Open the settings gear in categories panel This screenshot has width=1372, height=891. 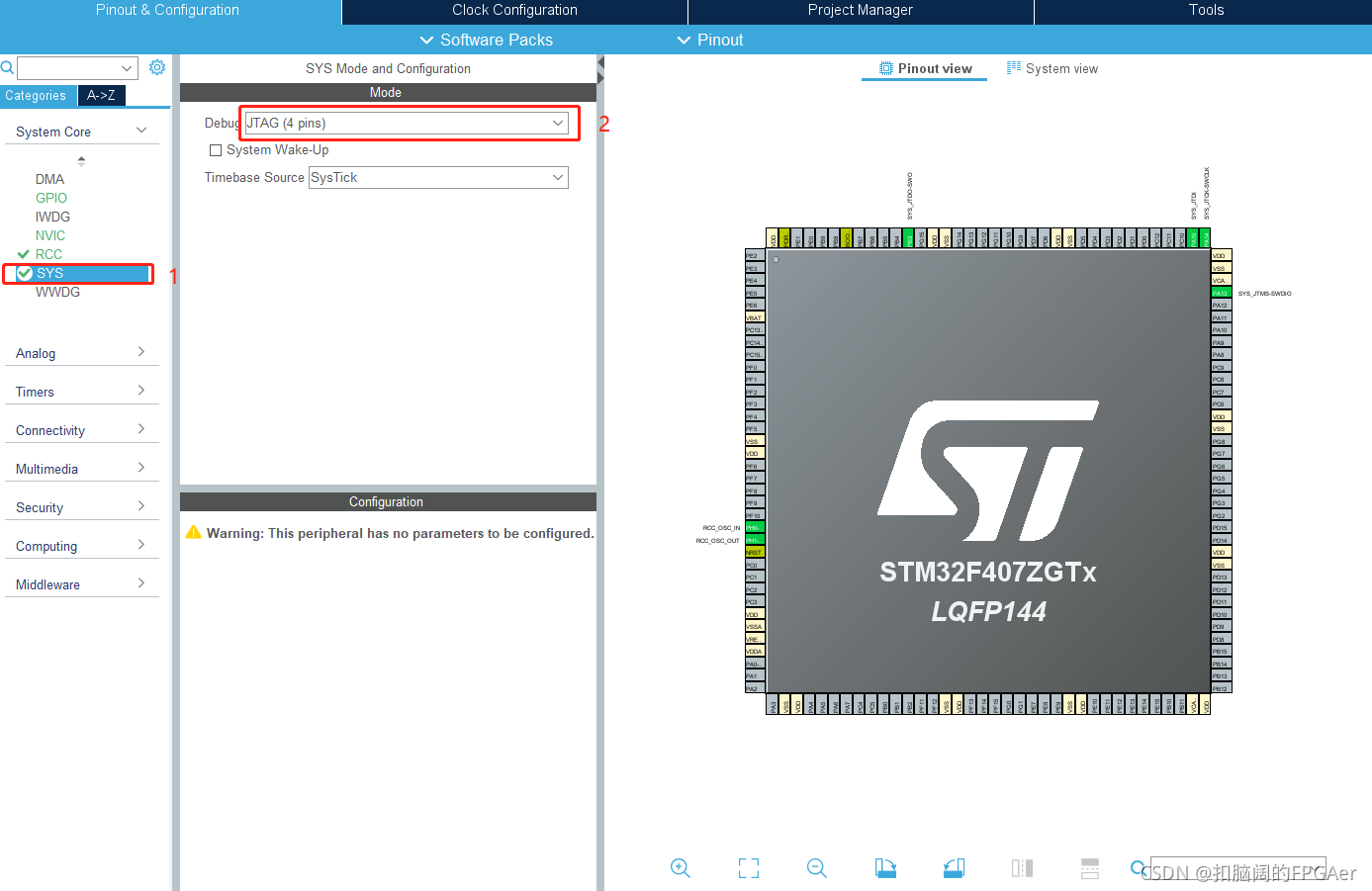[x=157, y=67]
